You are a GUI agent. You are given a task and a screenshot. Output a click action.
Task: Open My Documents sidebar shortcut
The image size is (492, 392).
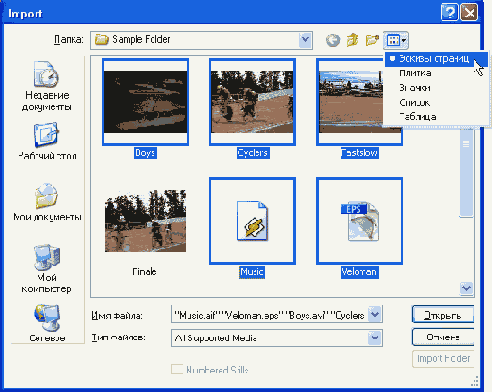click(x=47, y=202)
